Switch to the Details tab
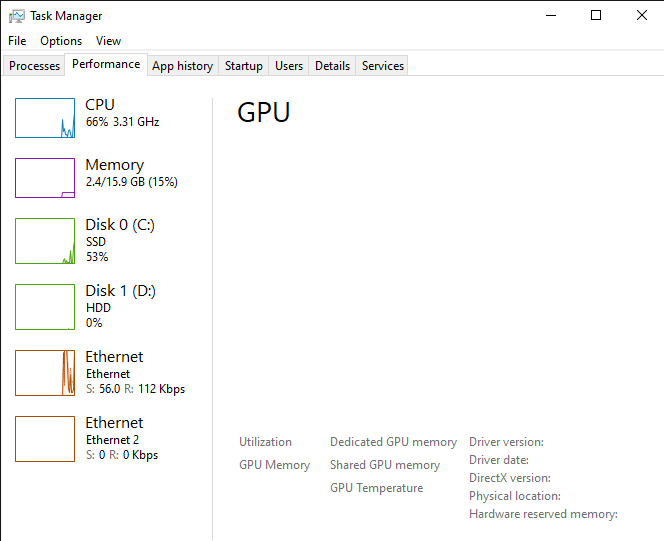 point(332,66)
